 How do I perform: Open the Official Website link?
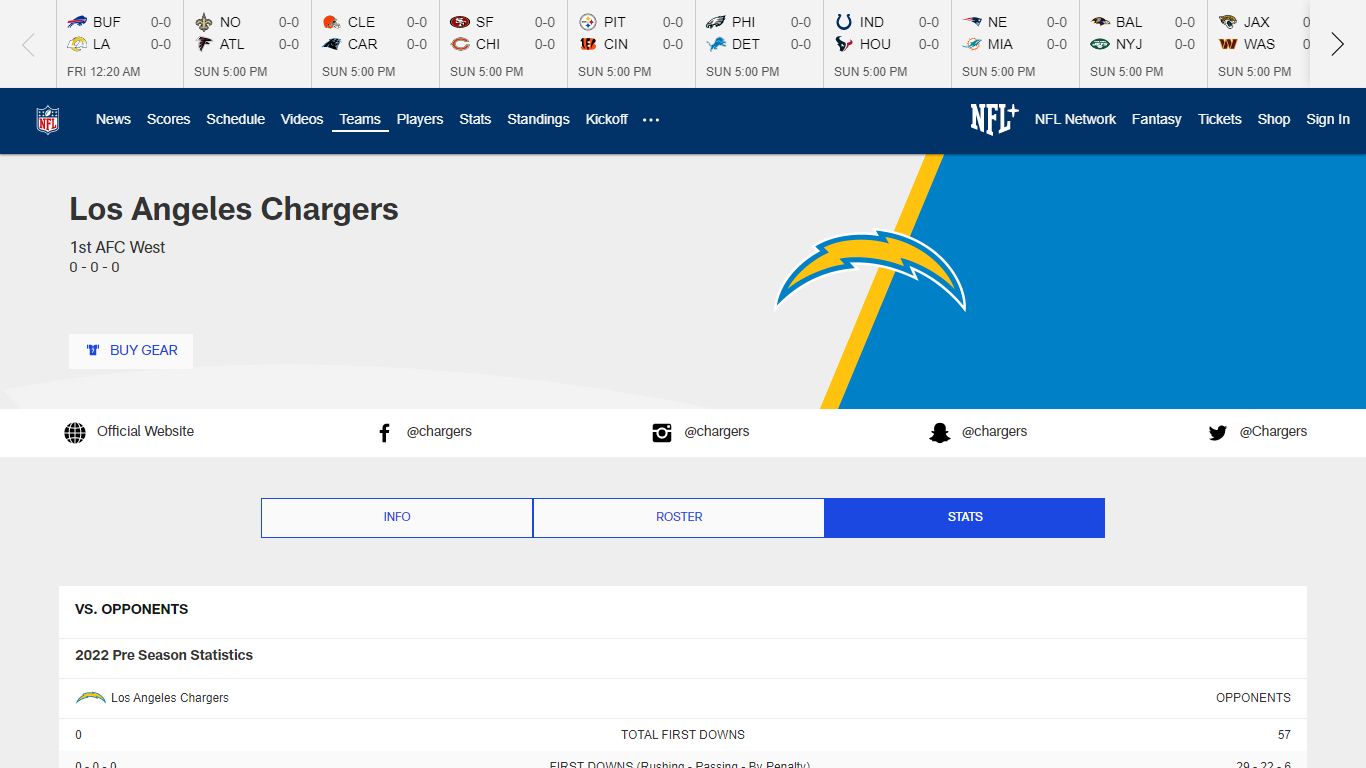tap(146, 431)
